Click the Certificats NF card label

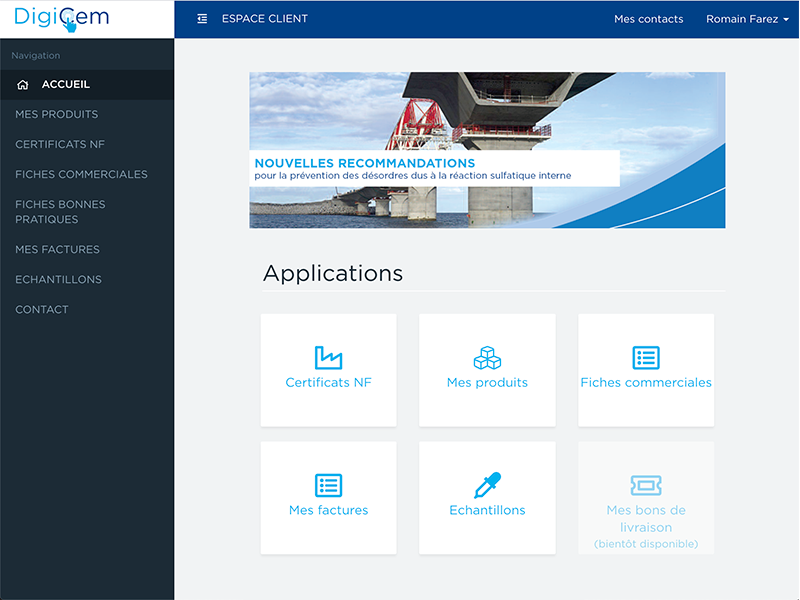tap(328, 383)
